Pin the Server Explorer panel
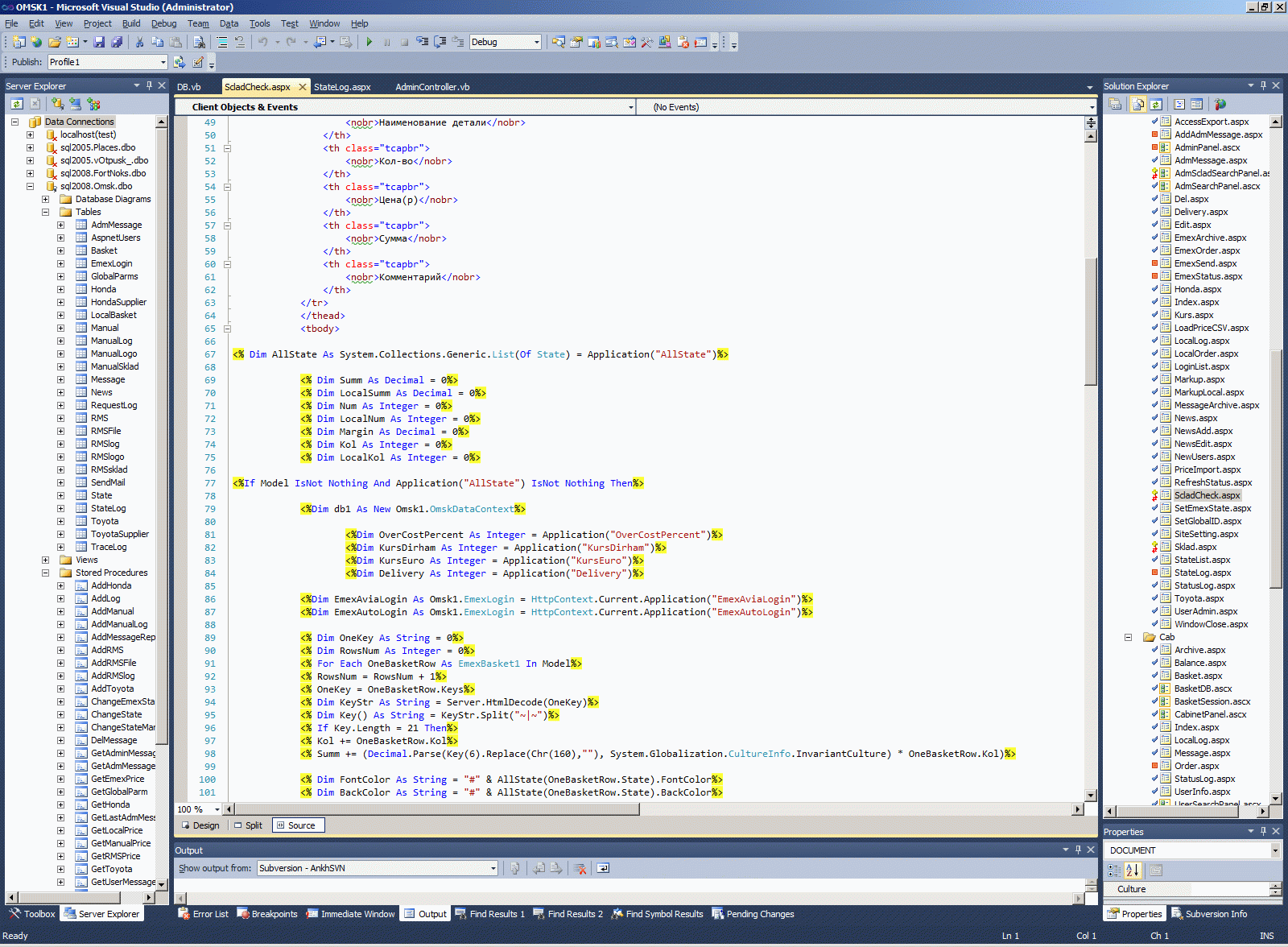The width and height of the screenshot is (1288, 947). [149, 85]
